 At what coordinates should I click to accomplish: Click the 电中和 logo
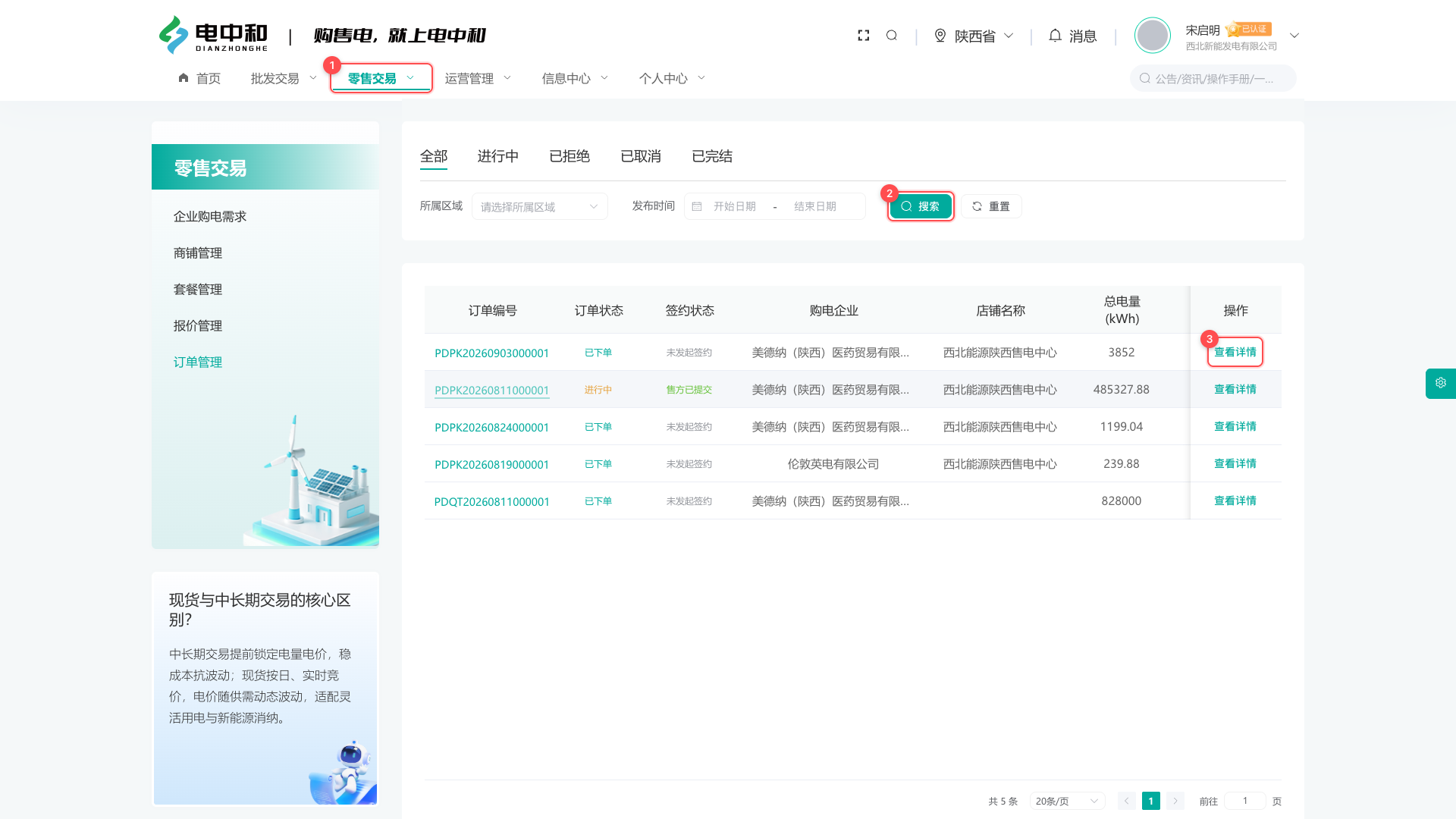click(213, 35)
